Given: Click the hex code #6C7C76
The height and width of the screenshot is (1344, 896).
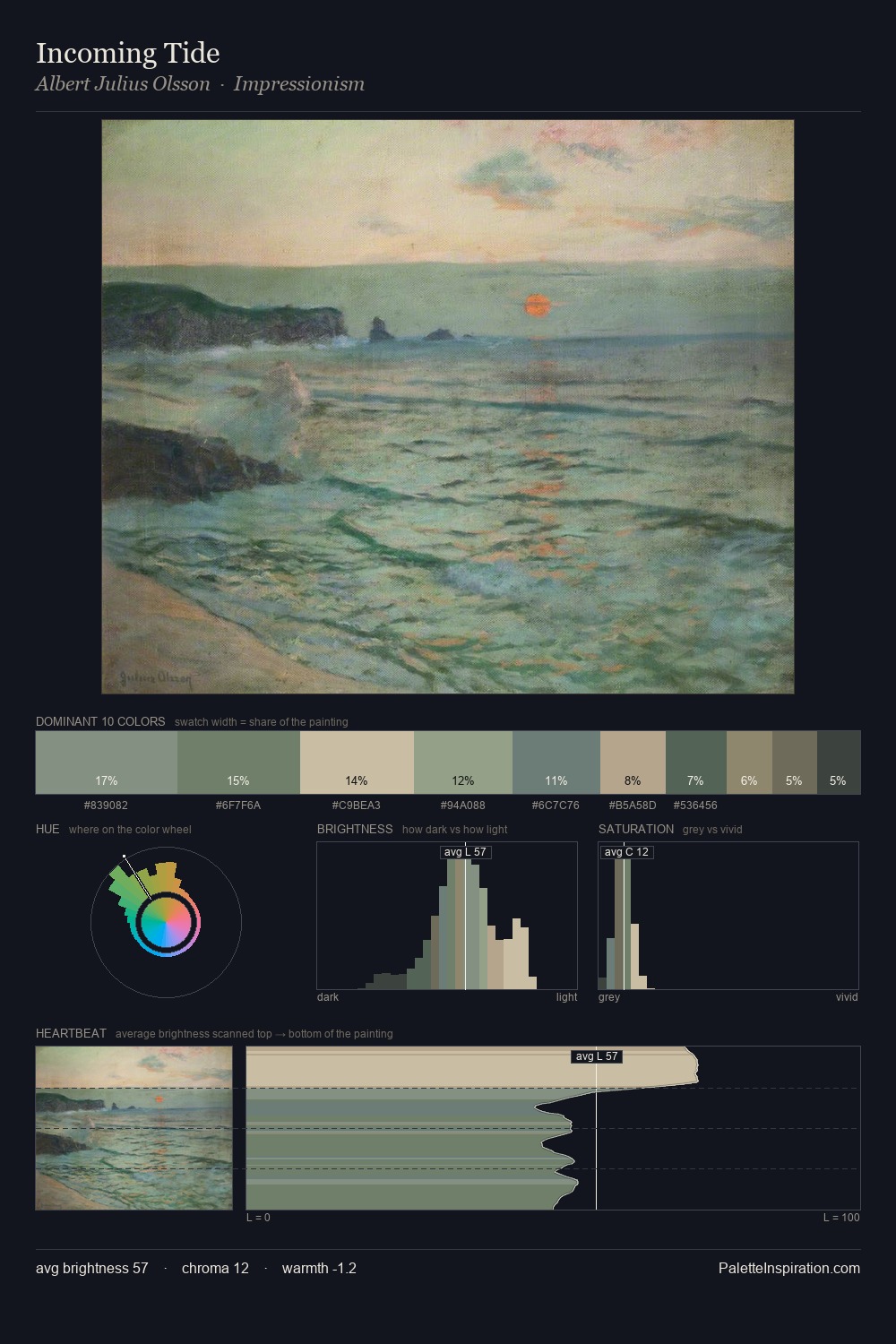Looking at the screenshot, I should coord(556,806).
